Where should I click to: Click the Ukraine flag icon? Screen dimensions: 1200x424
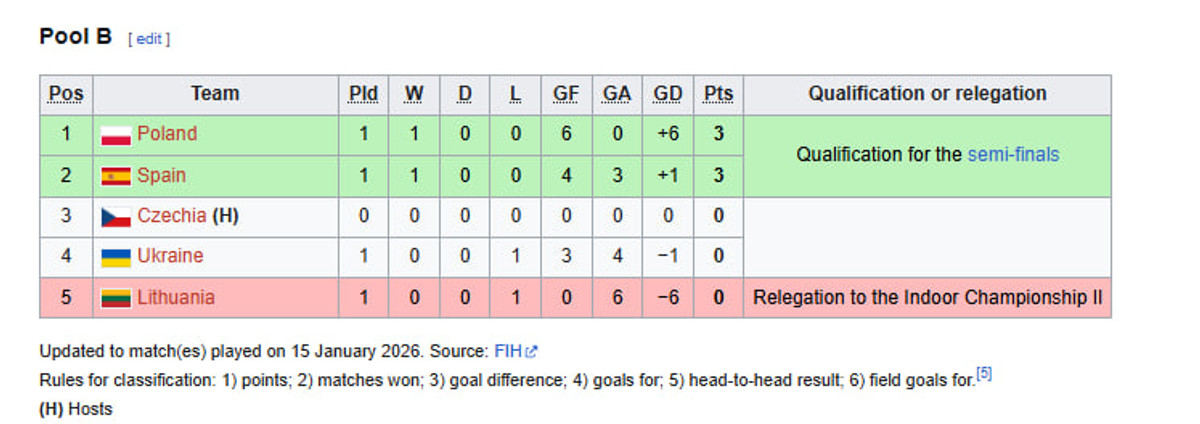coord(116,258)
